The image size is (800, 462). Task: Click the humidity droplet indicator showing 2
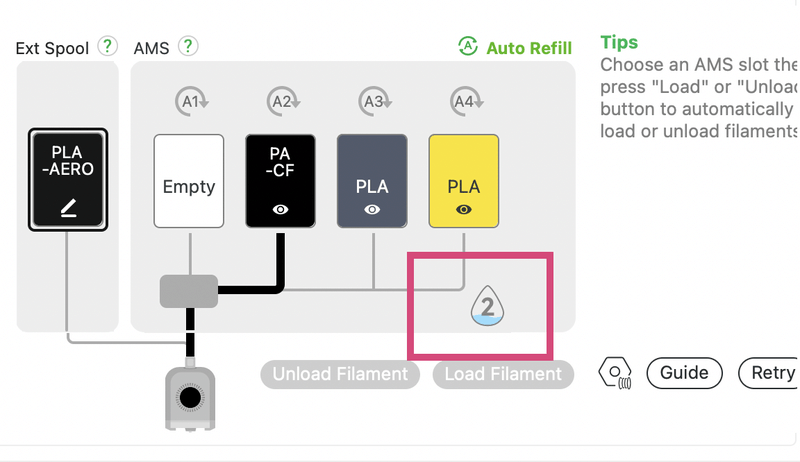487,306
